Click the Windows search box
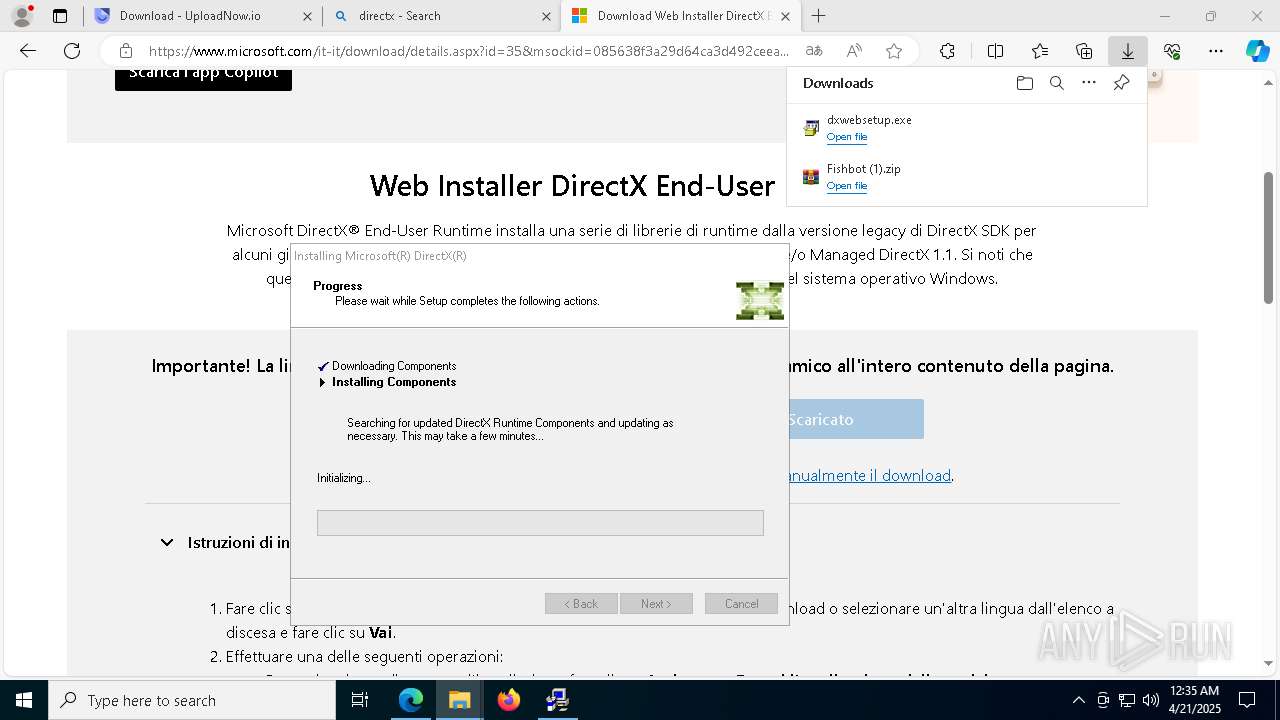This screenshot has height=720, width=1280. coord(192,700)
